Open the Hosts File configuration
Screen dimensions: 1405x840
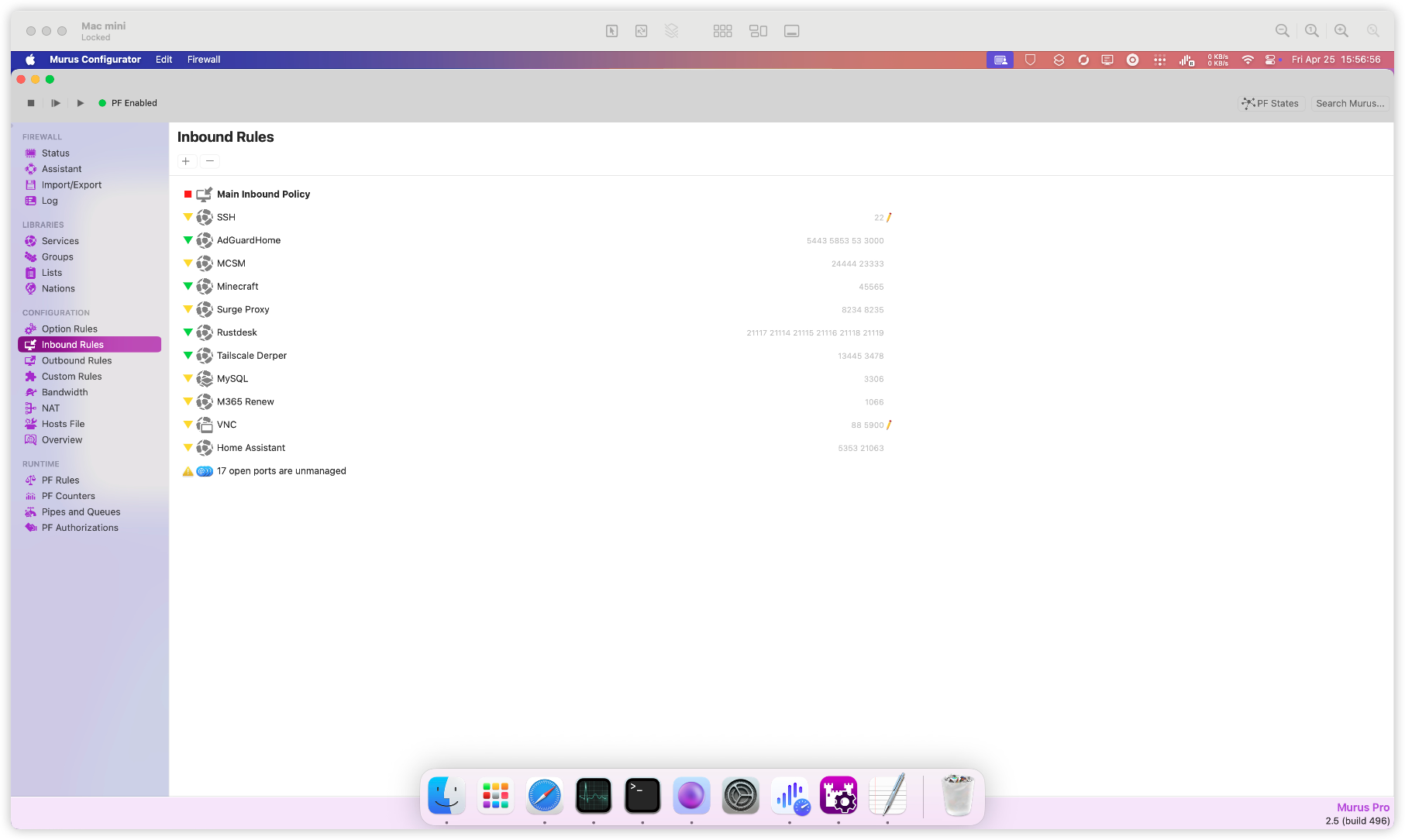pyautogui.click(x=63, y=424)
